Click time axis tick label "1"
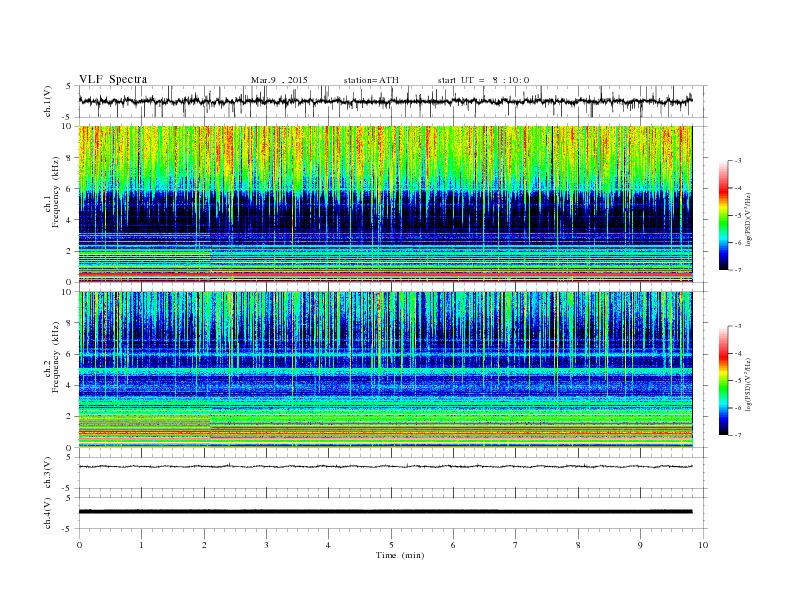The height and width of the screenshot is (612, 792). point(141,545)
